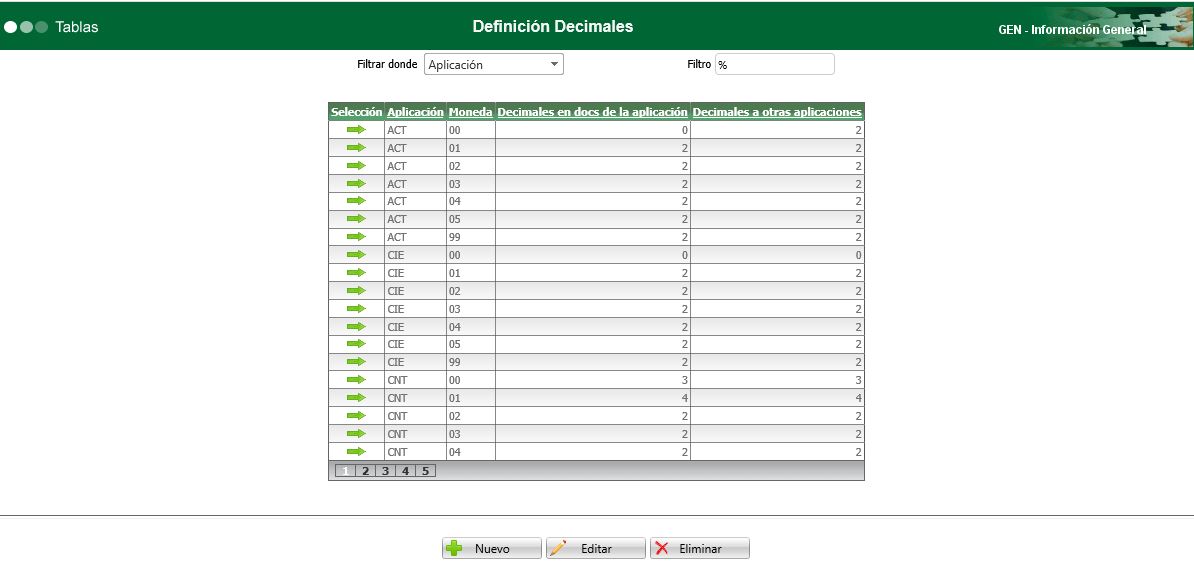Select the ACT 04 row arrow
The width and height of the screenshot is (1194, 587).
coord(356,201)
